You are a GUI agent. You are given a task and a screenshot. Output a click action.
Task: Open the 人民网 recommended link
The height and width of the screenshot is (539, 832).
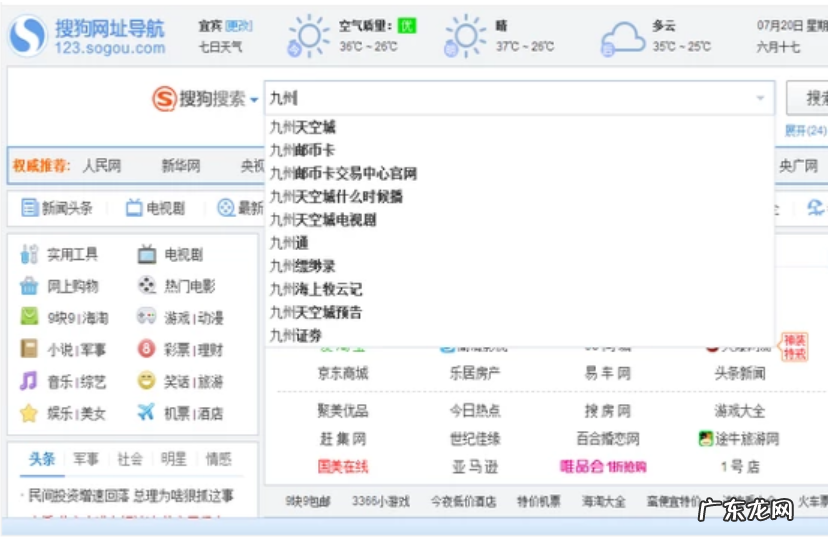click(x=102, y=166)
